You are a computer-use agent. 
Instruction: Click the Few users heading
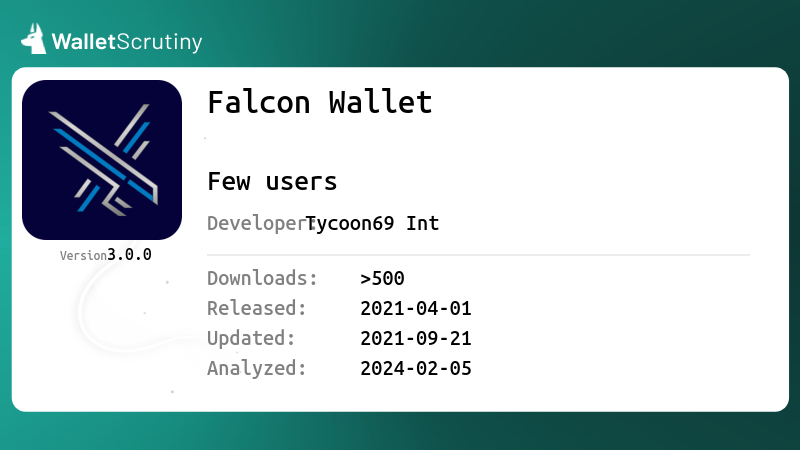pos(272,181)
